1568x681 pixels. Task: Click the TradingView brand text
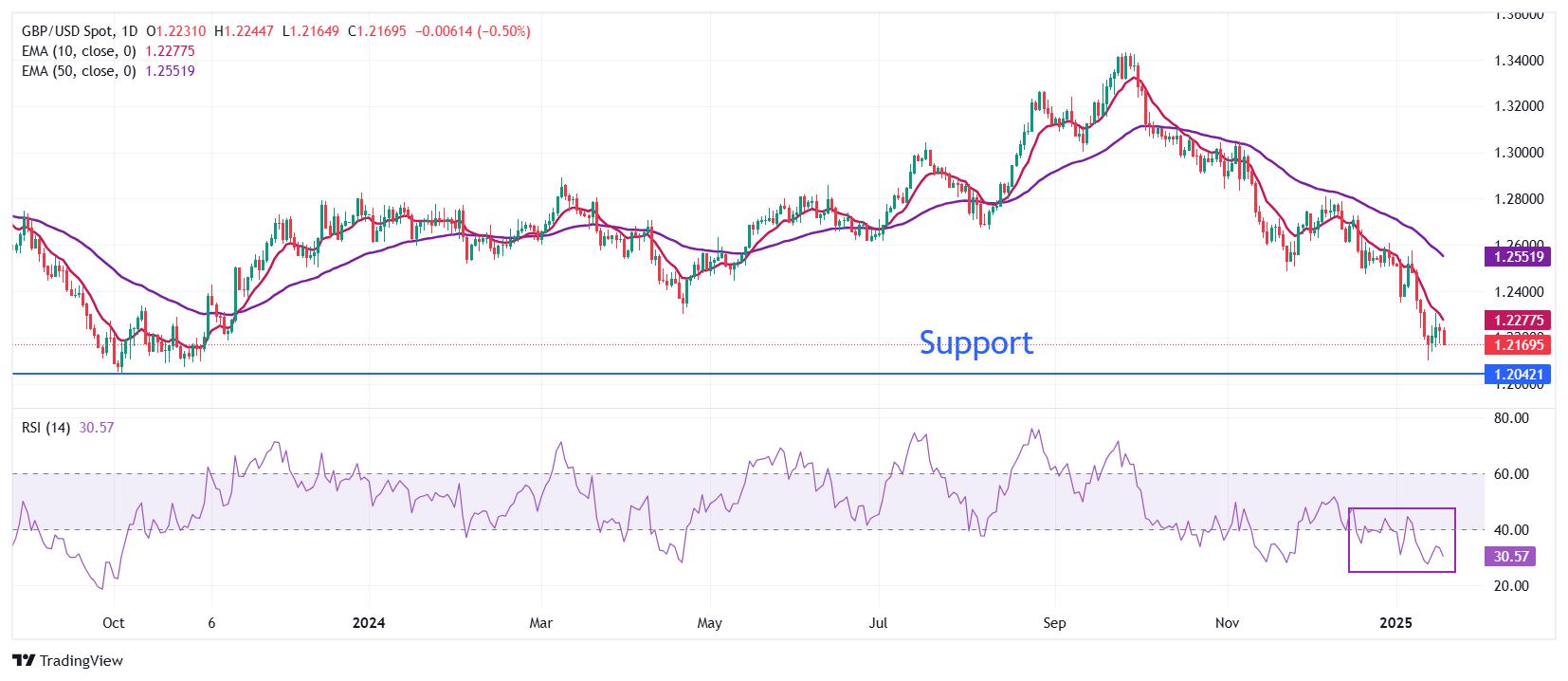(82, 661)
